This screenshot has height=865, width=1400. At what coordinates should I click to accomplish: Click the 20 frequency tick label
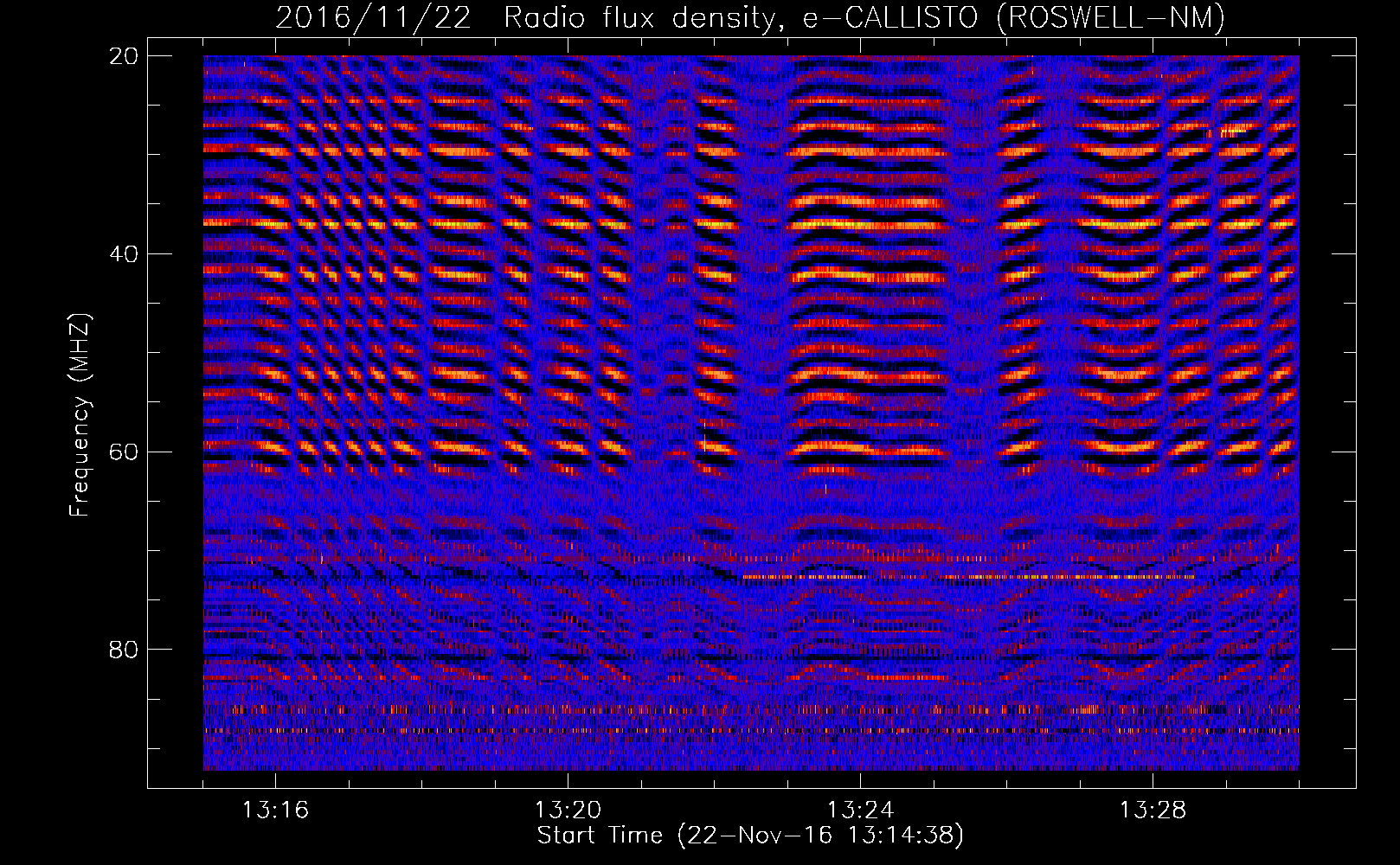(x=124, y=56)
